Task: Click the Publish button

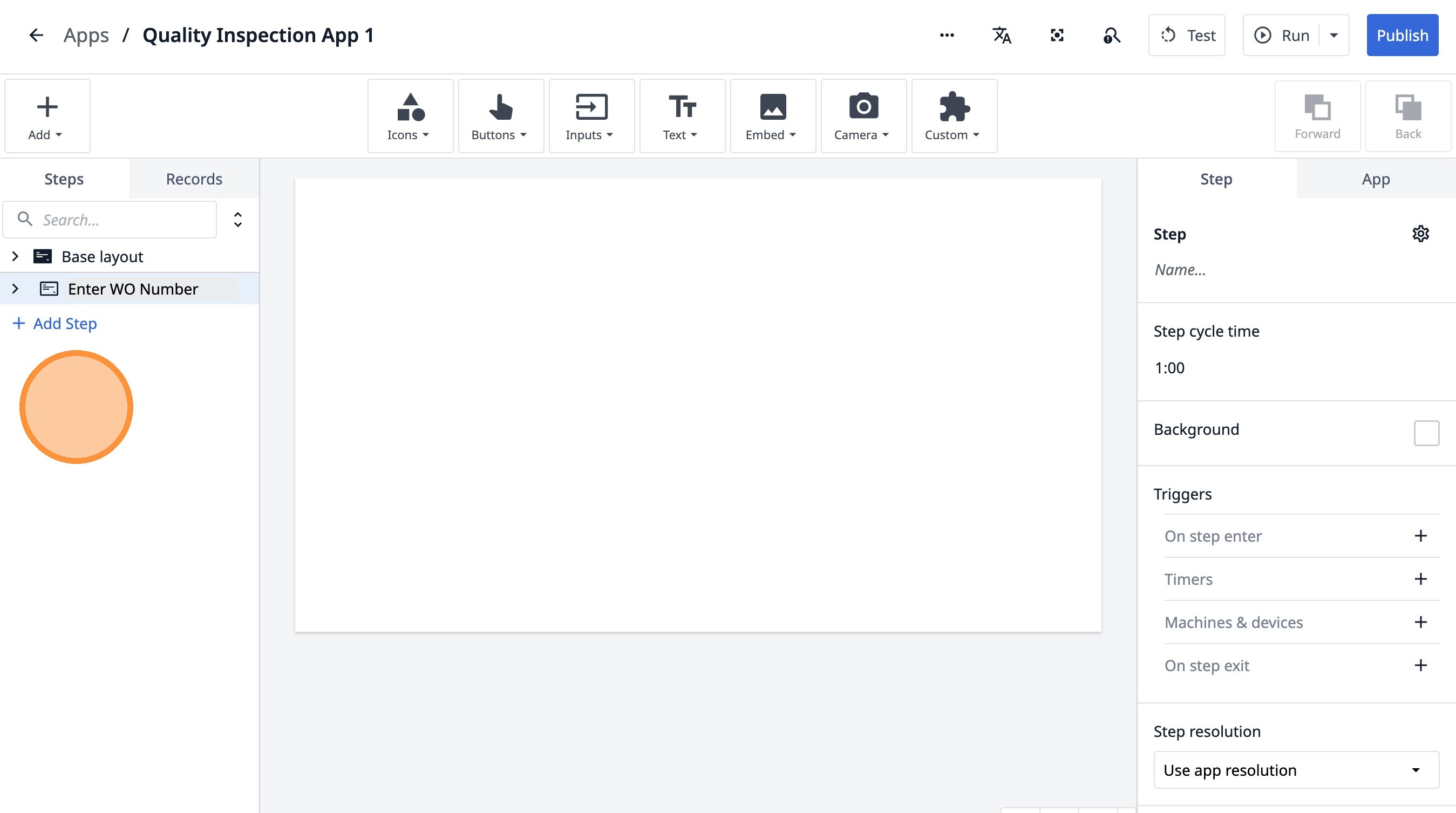Action: 1401,36
